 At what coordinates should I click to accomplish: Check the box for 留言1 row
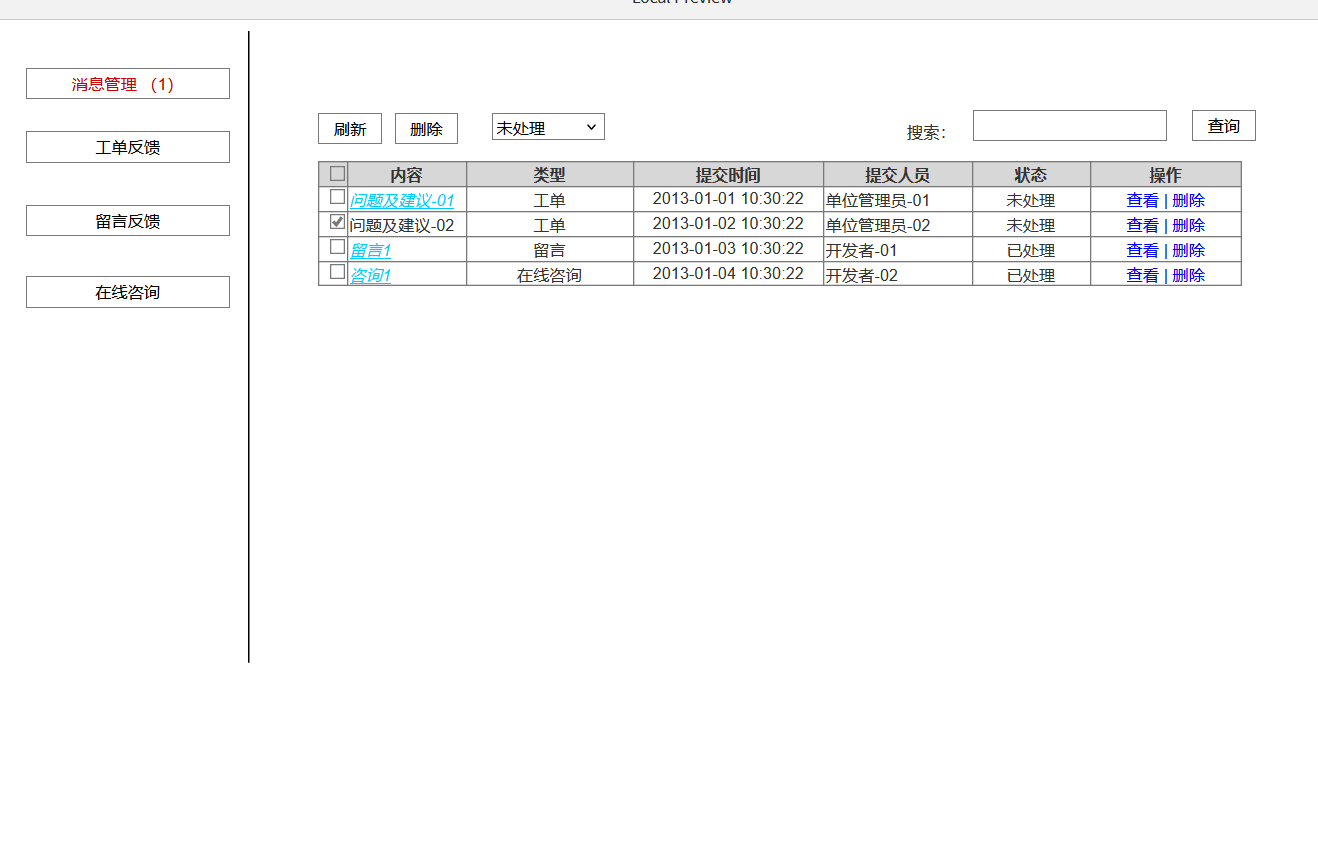(x=337, y=247)
